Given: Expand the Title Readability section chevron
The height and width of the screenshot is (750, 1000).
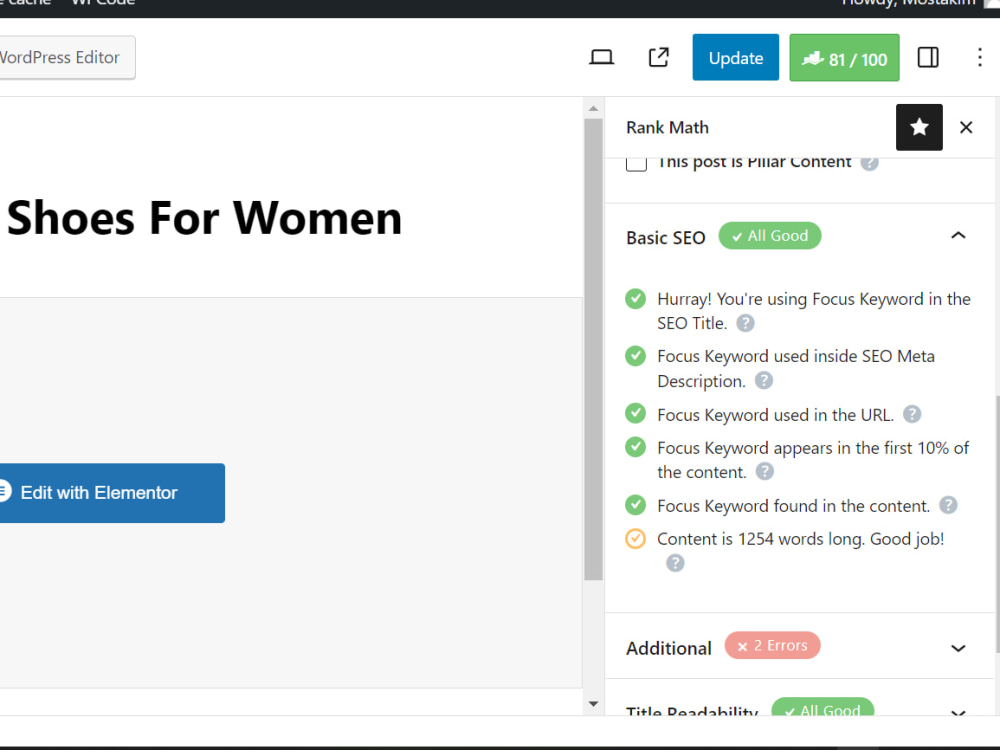Looking at the screenshot, I should [958, 713].
